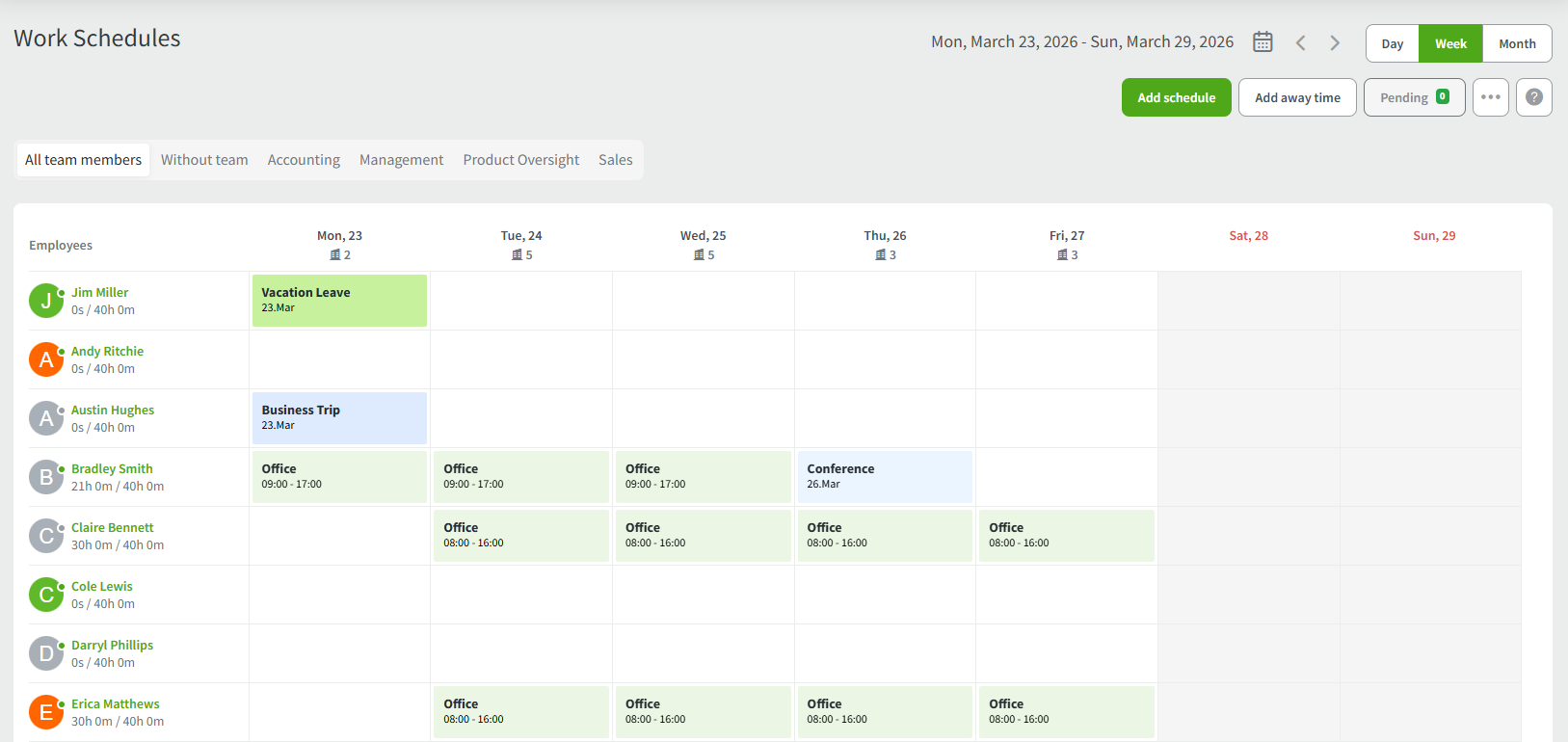Switch to Month view
The width and height of the screenshot is (1568, 742).
pos(1517,44)
